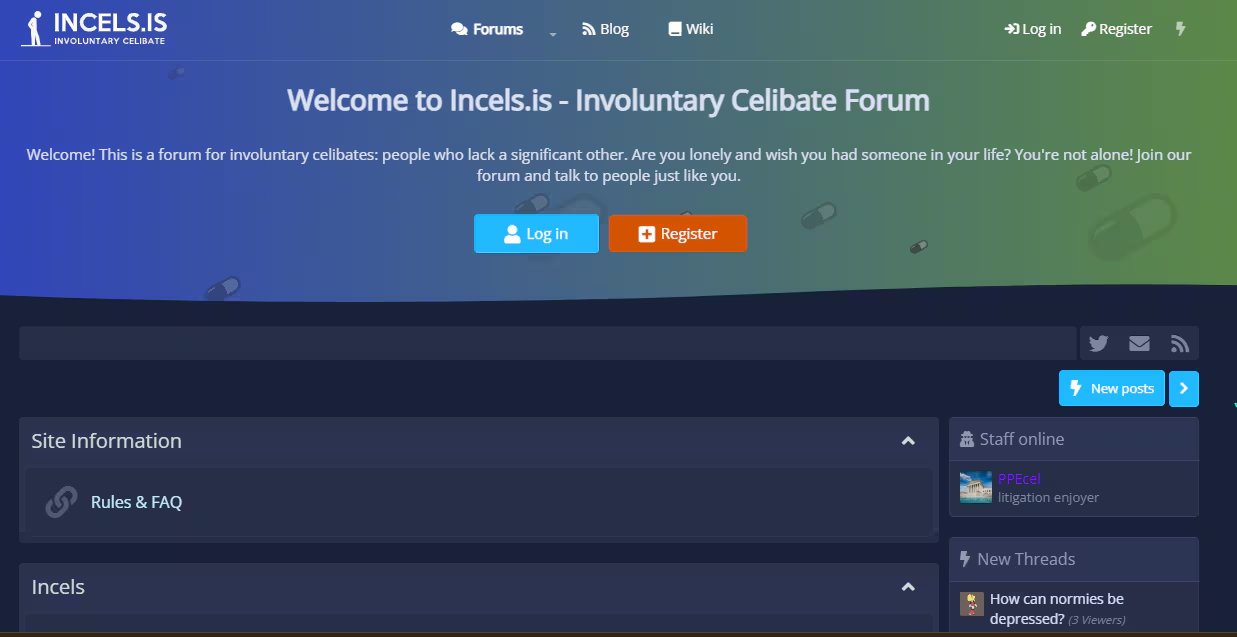The height and width of the screenshot is (637, 1237).
Task: Click the blue Log in button
Action: click(536, 233)
